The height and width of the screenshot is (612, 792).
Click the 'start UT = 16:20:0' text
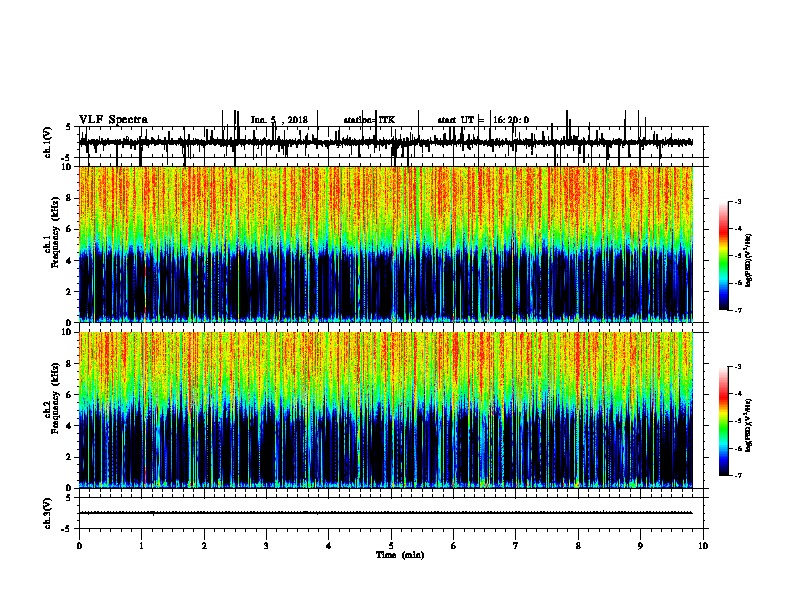point(483,120)
